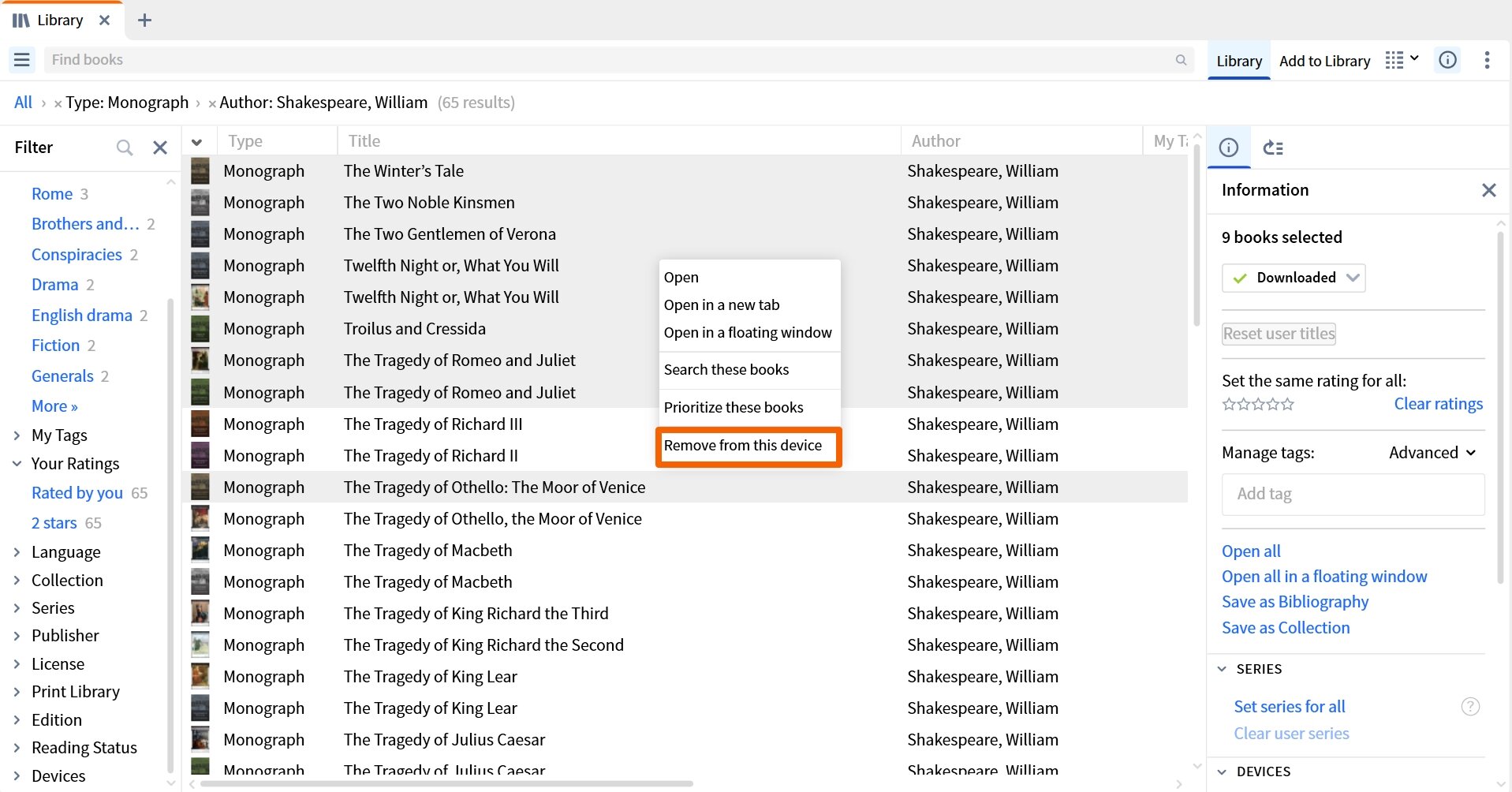This screenshot has width=1512, height=792.
Task: Close the Library tab
Action: (x=104, y=21)
